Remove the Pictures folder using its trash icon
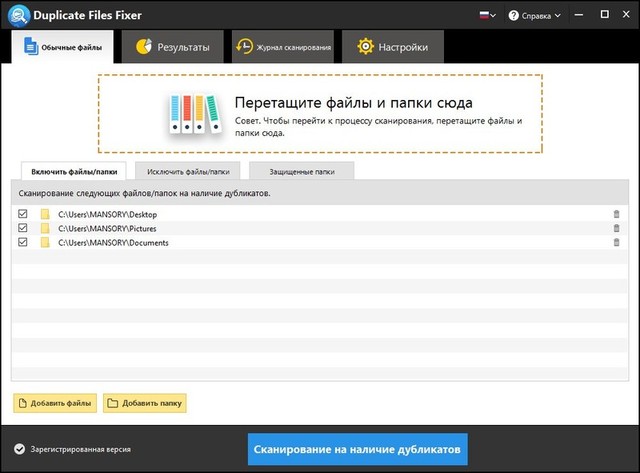This screenshot has height=473, width=640. 616,228
